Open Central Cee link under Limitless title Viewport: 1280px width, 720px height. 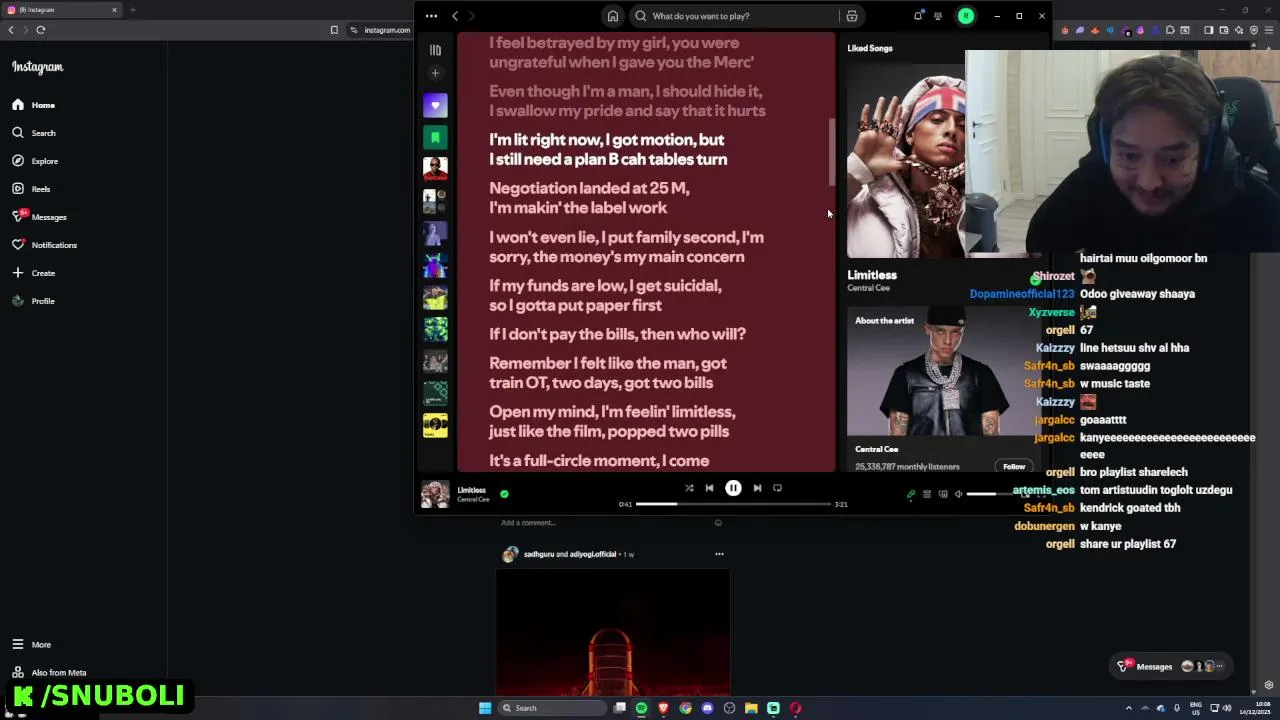click(x=868, y=288)
